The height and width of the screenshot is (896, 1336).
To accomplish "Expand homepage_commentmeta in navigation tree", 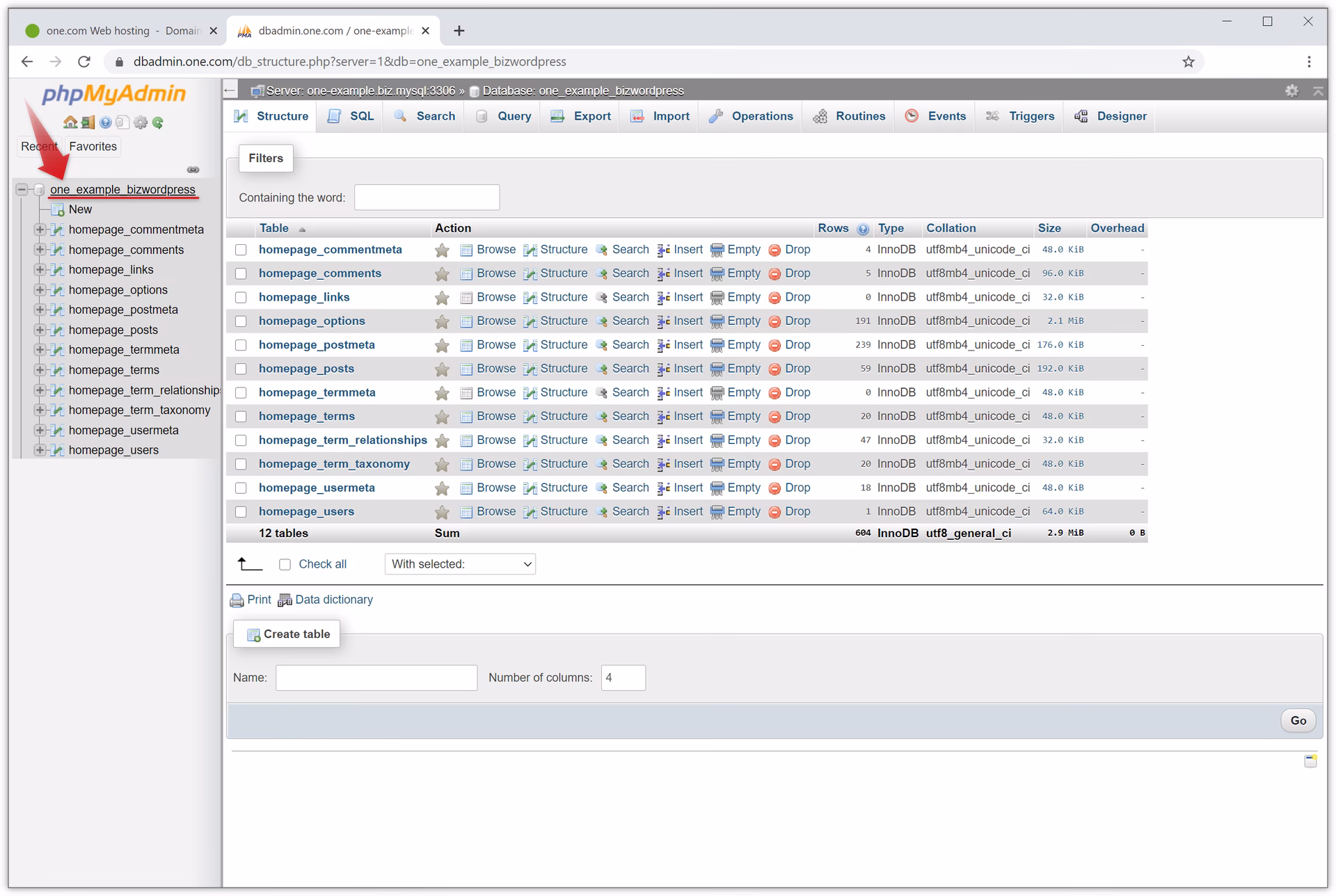I will (40, 230).
